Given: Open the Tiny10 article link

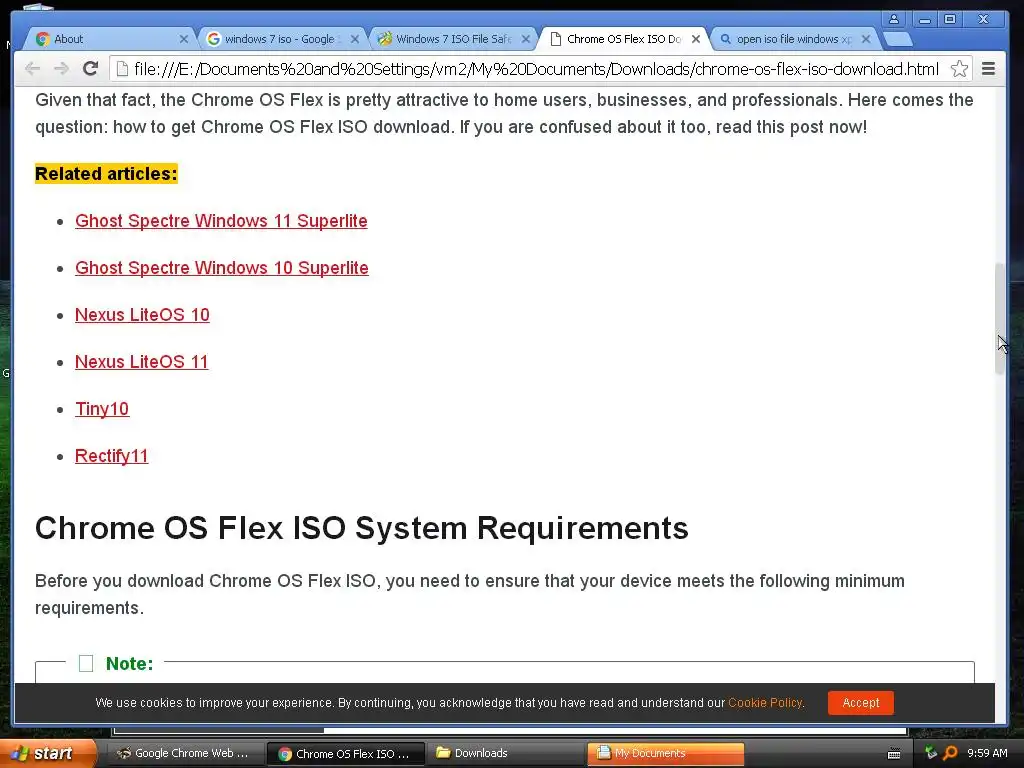Looking at the screenshot, I should [102, 409].
